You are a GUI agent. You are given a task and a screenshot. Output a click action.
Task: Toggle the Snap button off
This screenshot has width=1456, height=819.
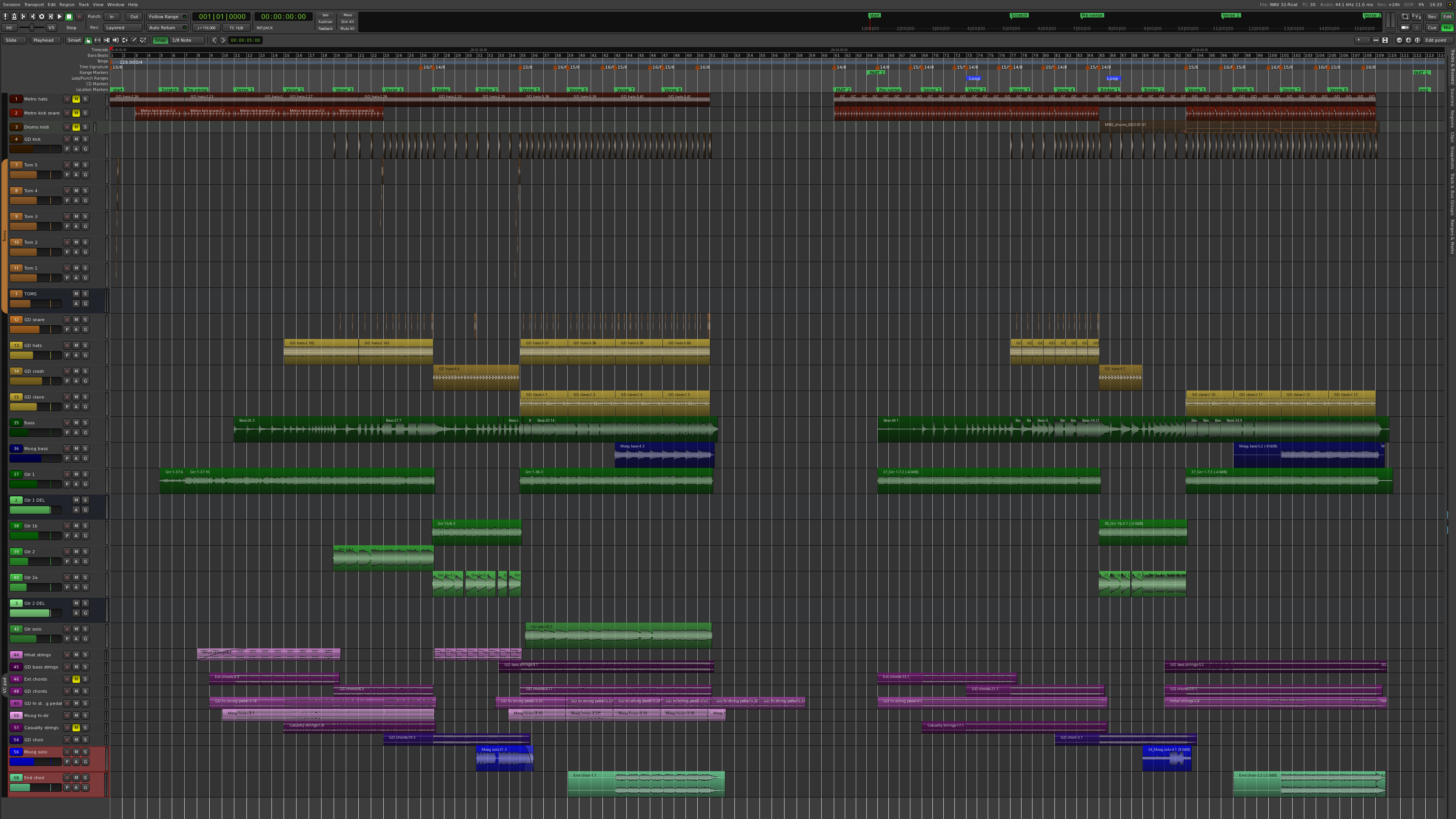pos(160,40)
